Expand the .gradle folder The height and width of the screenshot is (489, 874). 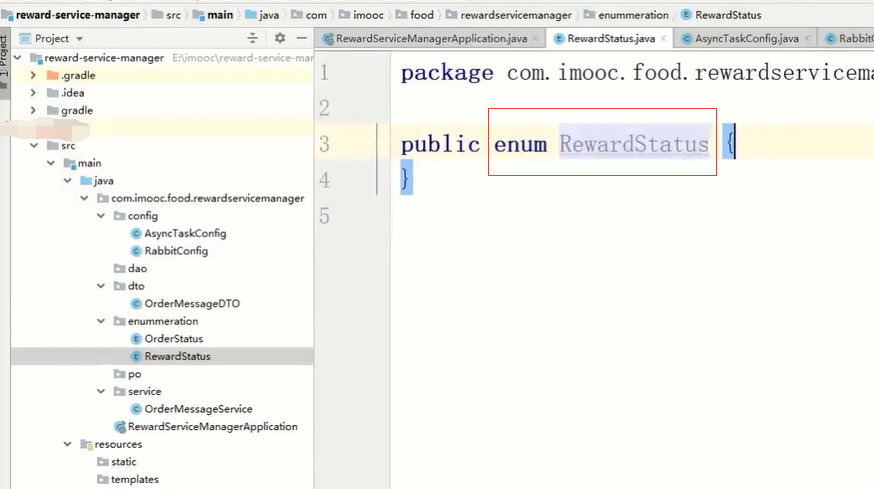pos(33,75)
